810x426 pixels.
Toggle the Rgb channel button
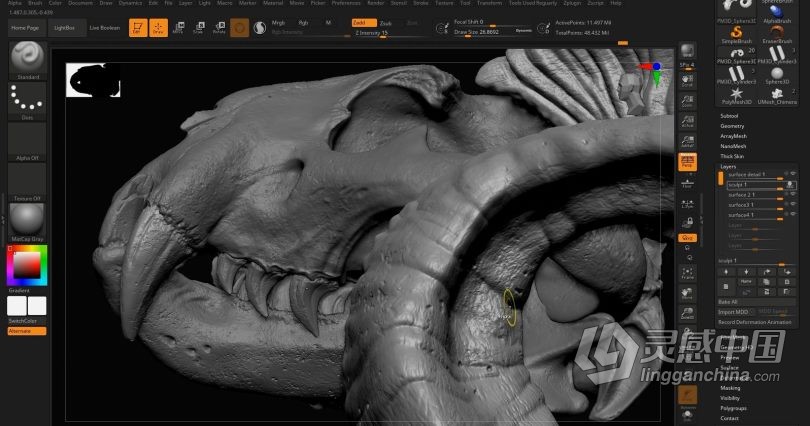click(304, 23)
